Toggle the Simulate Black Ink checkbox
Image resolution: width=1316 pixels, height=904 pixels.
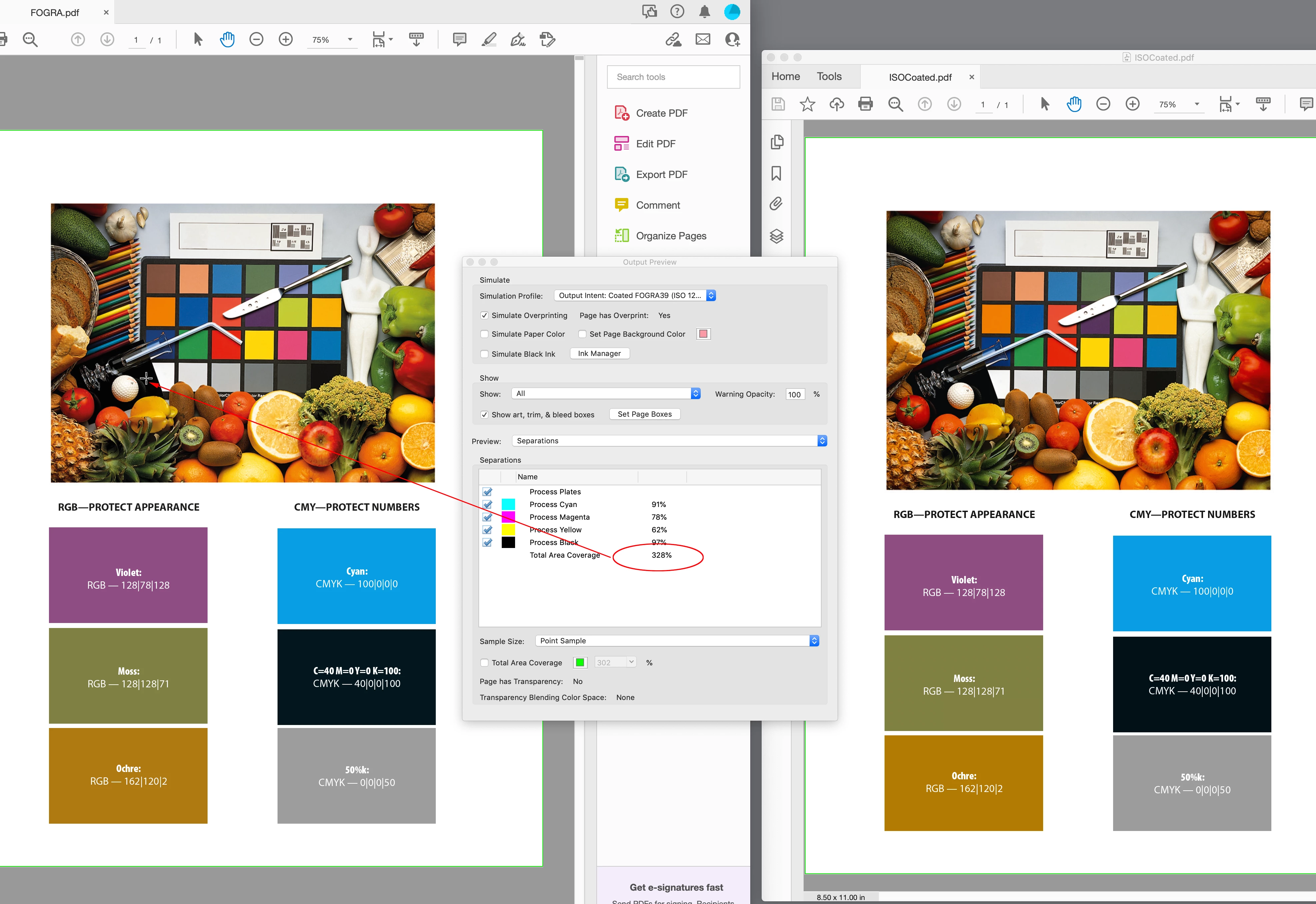[x=484, y=354]
